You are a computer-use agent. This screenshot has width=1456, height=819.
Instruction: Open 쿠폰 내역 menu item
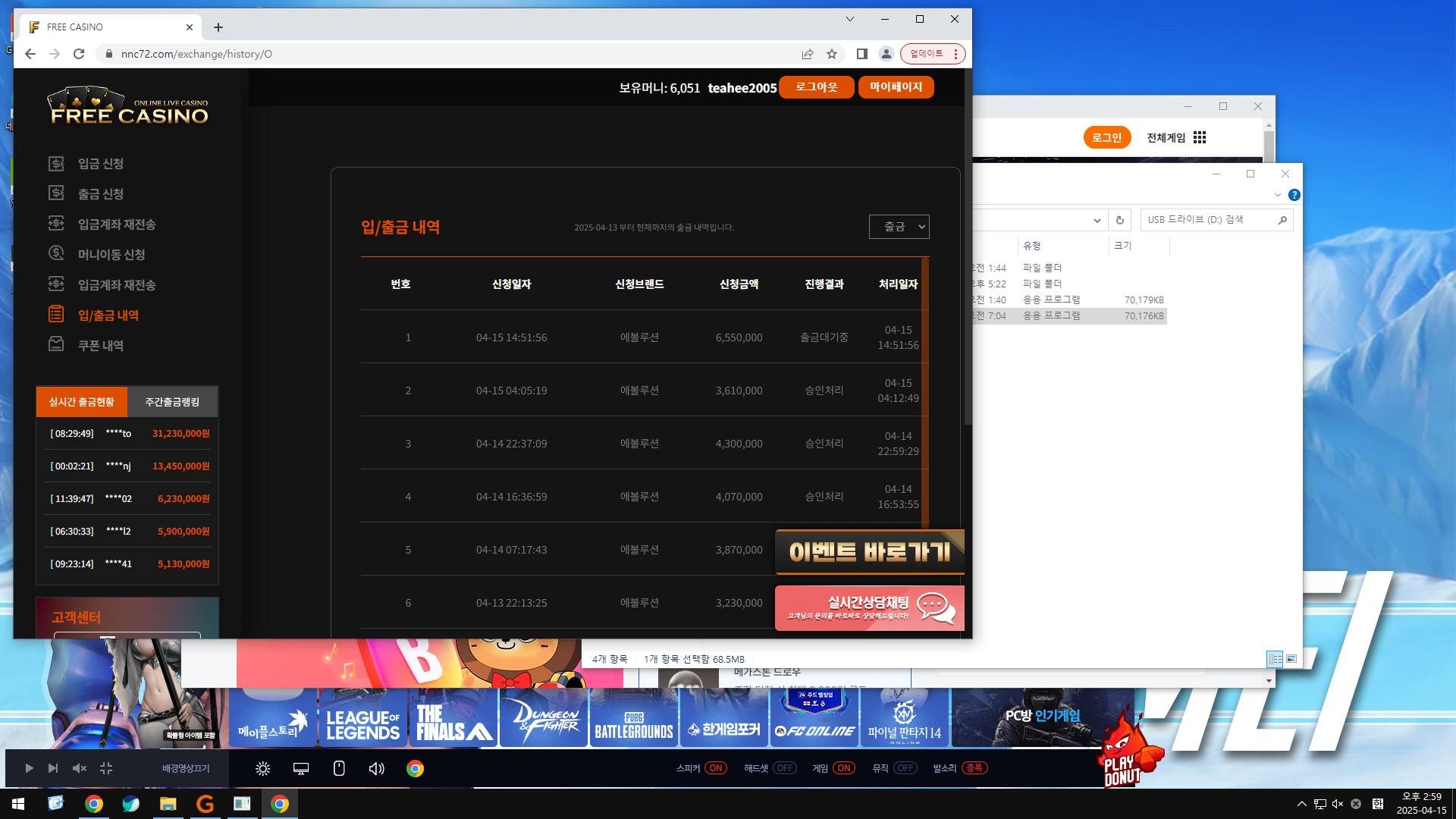(101, 346)
